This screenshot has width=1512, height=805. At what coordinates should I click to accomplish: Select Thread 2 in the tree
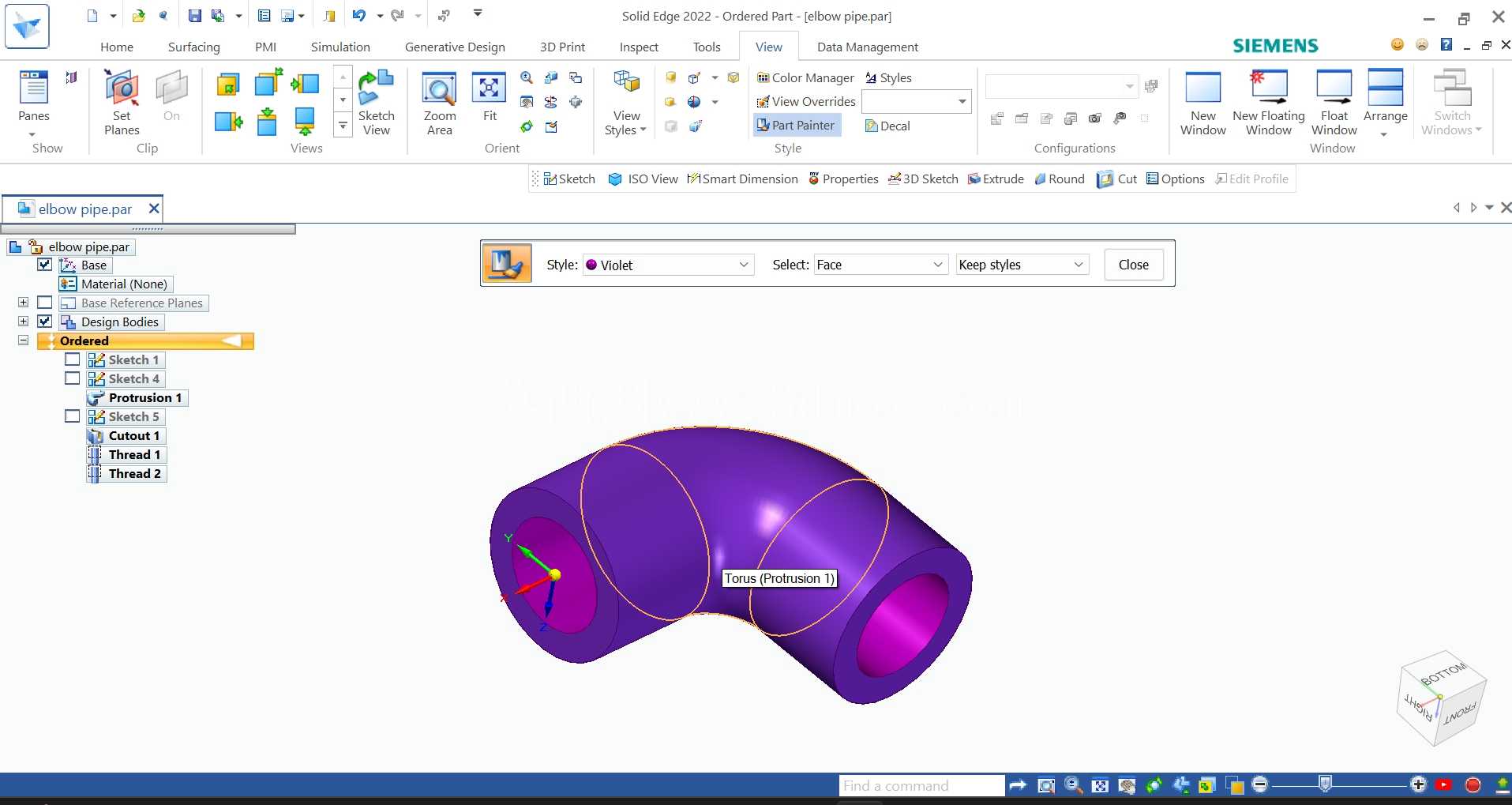click(126, 473)
